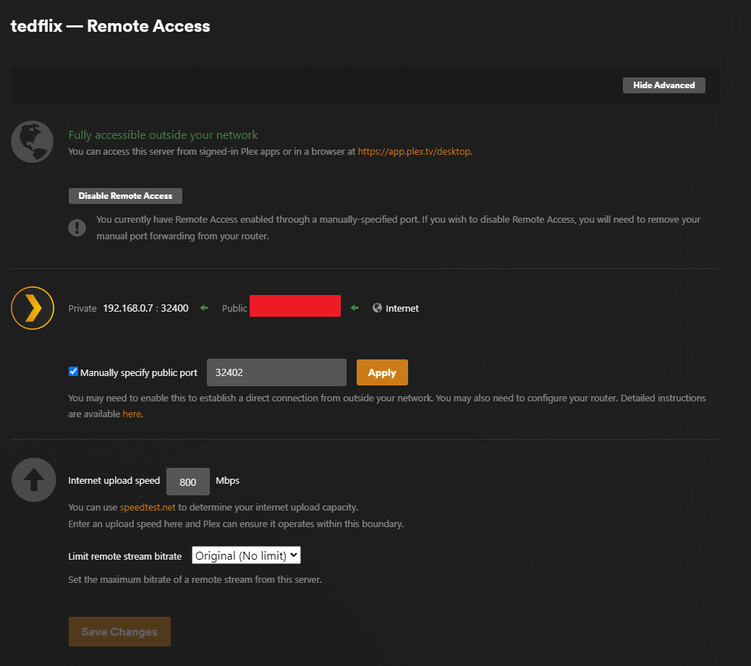Click the upload arrow circle icon
The width and height of the screenshot is (751, 666).
[x=32, y=481]
